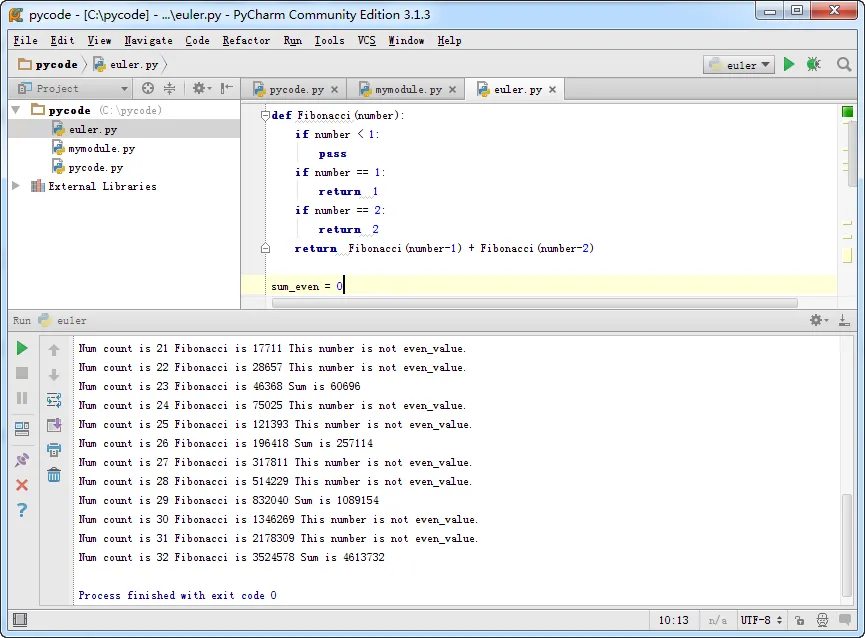Screen dimensions: 865x638
Task: Click line:column 10:13 indicator
Action: pos(673,620)
